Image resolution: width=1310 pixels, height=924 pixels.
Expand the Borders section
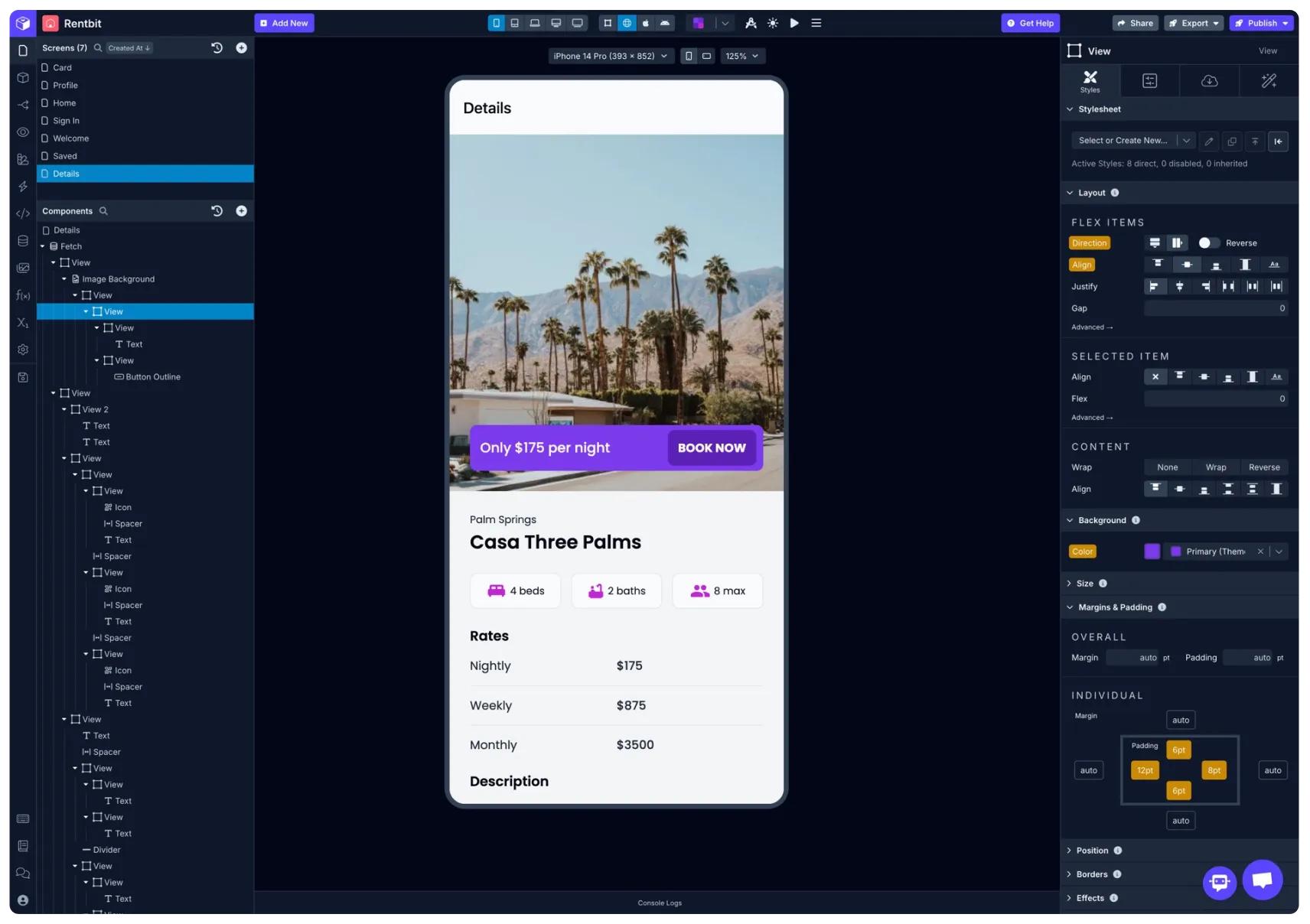click(x=1091, y=874)
